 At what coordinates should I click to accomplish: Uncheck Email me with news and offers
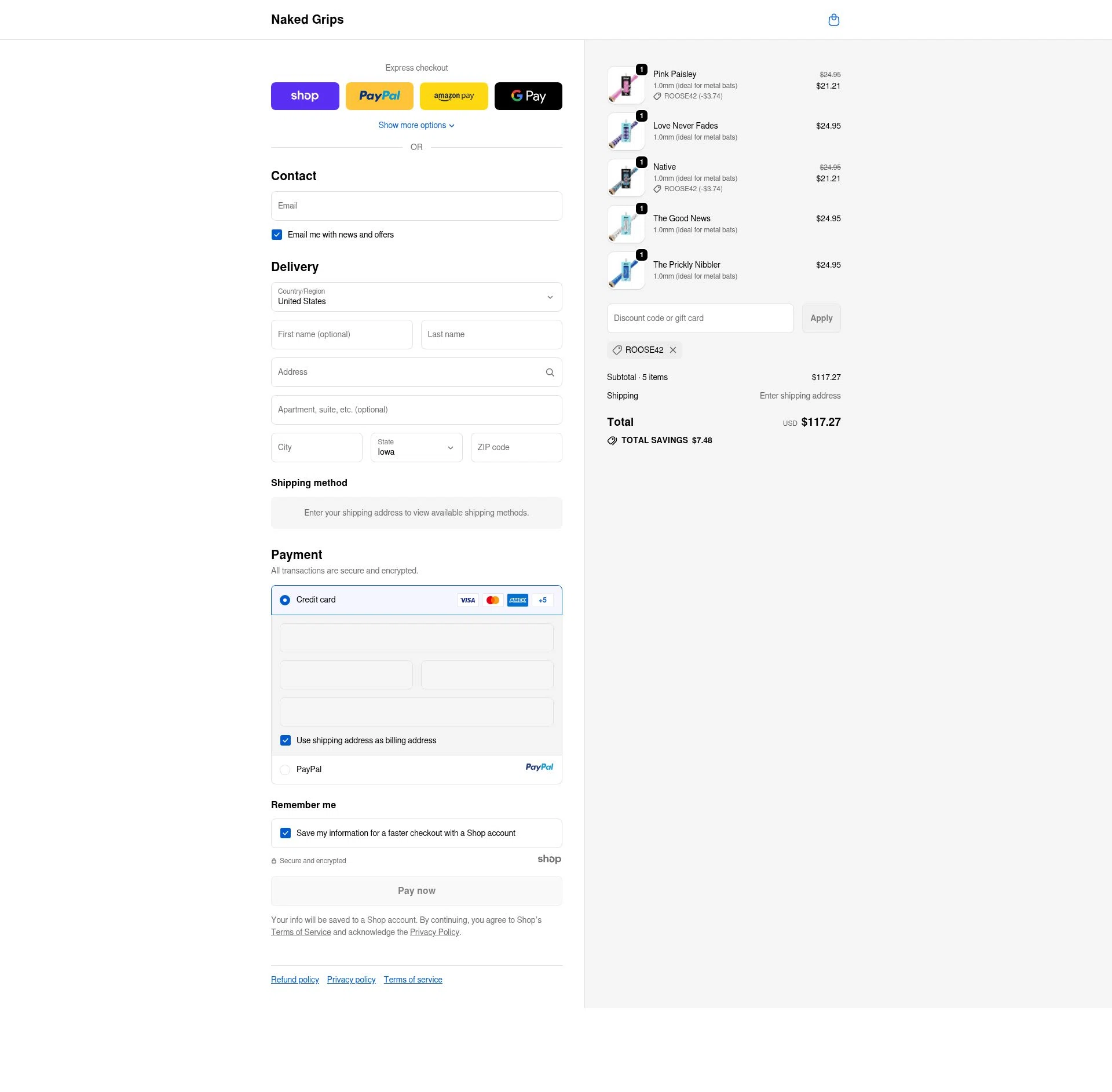pos(277,235)
